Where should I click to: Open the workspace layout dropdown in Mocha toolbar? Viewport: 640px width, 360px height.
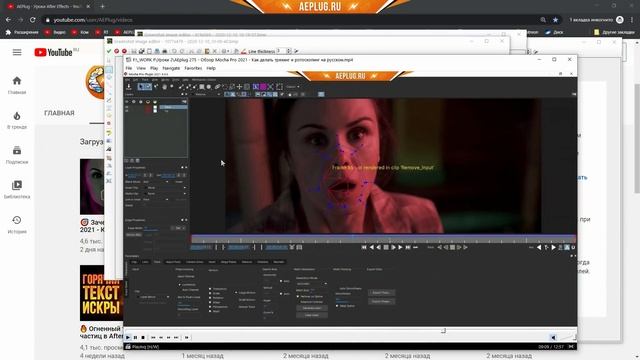(x=292, y=87)
